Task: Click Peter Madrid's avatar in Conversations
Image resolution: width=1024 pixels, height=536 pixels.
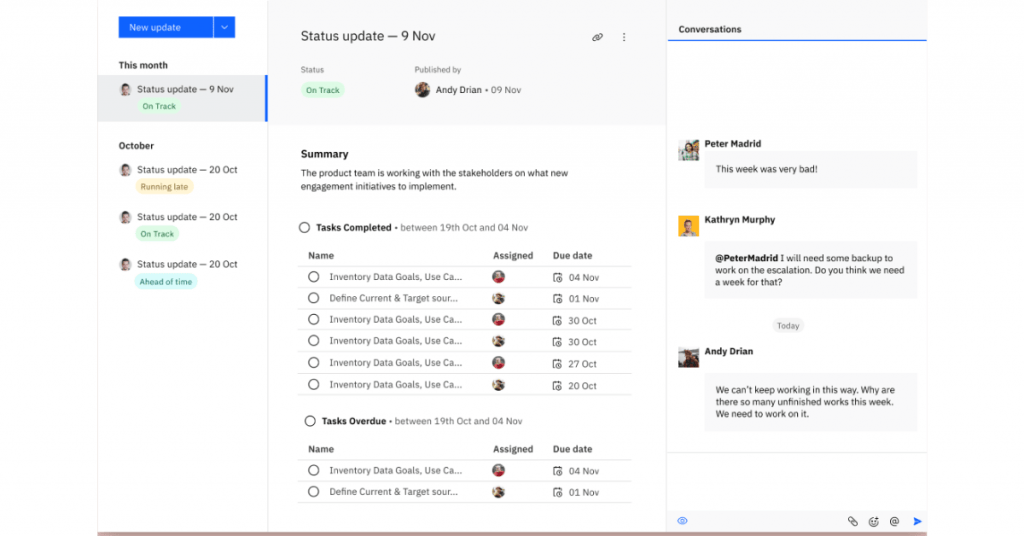Action: [688, 150]
